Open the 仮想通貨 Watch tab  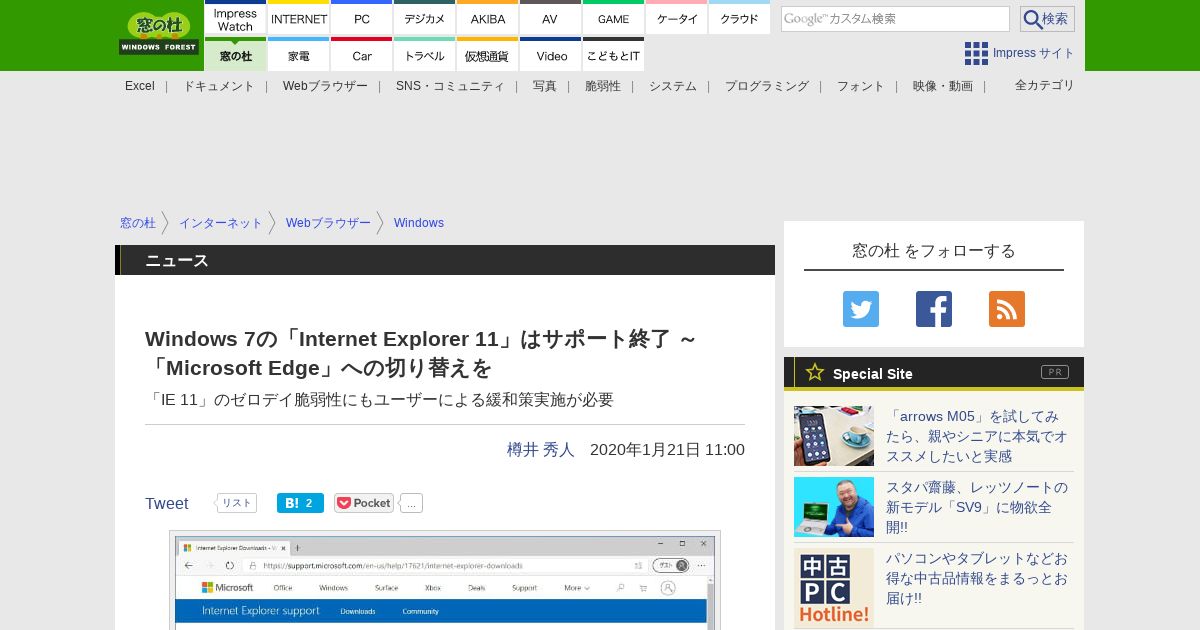point(488,55)
